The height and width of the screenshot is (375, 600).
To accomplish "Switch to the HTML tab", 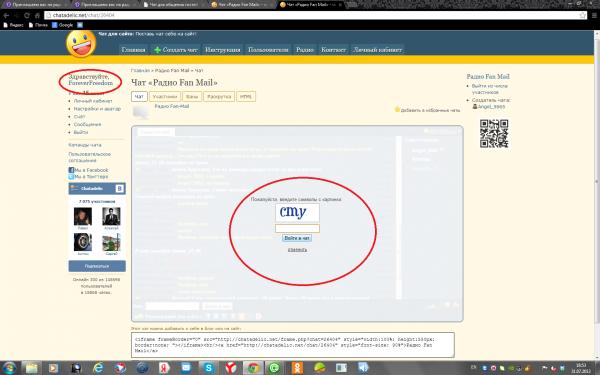I will pyautogui.click(x=246, y=97).
